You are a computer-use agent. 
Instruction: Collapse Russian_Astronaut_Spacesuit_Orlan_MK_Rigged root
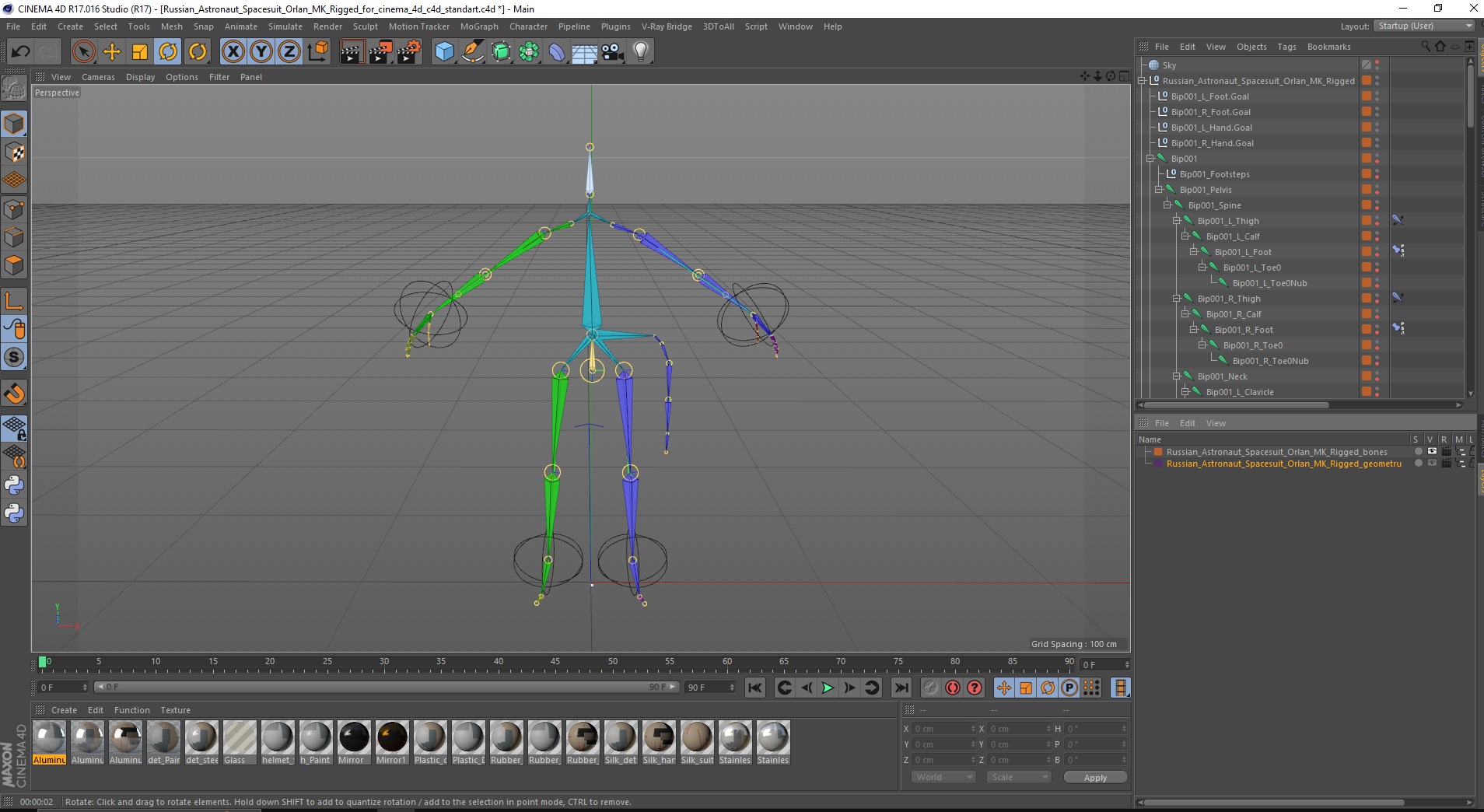pos(1142,80)
